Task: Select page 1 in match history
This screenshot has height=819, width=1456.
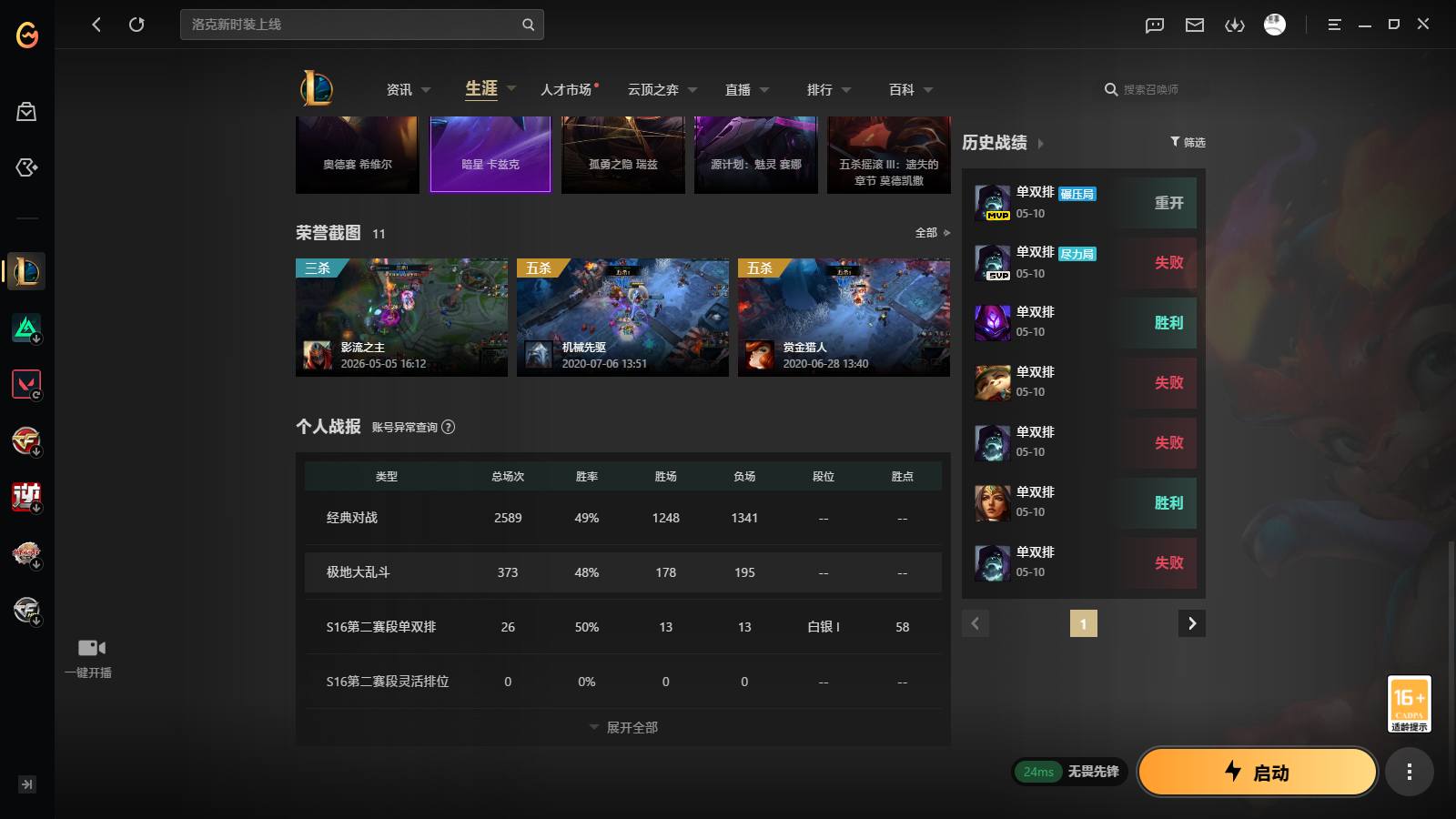Action: [1083, 623]
